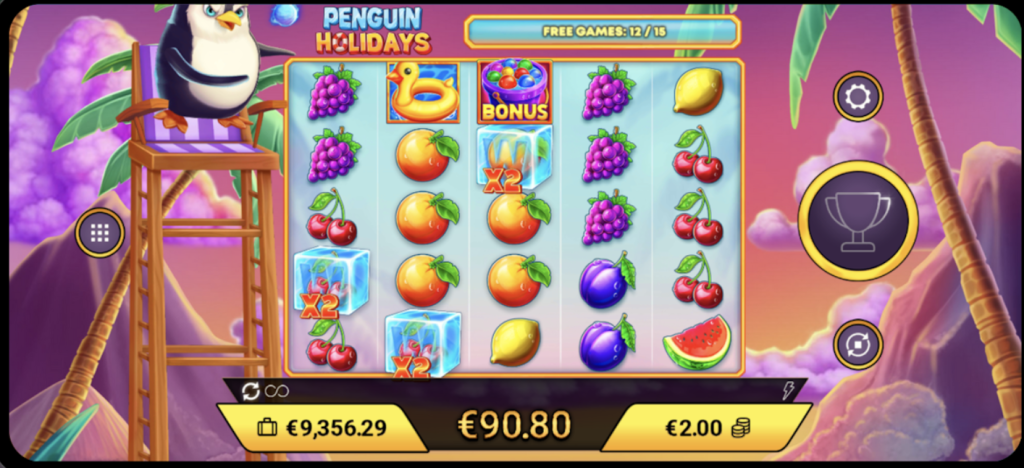This screenshot has height=468, width=1024.
Task: Click the frozen X2 cube in first column
Action: tap(330, 283)
